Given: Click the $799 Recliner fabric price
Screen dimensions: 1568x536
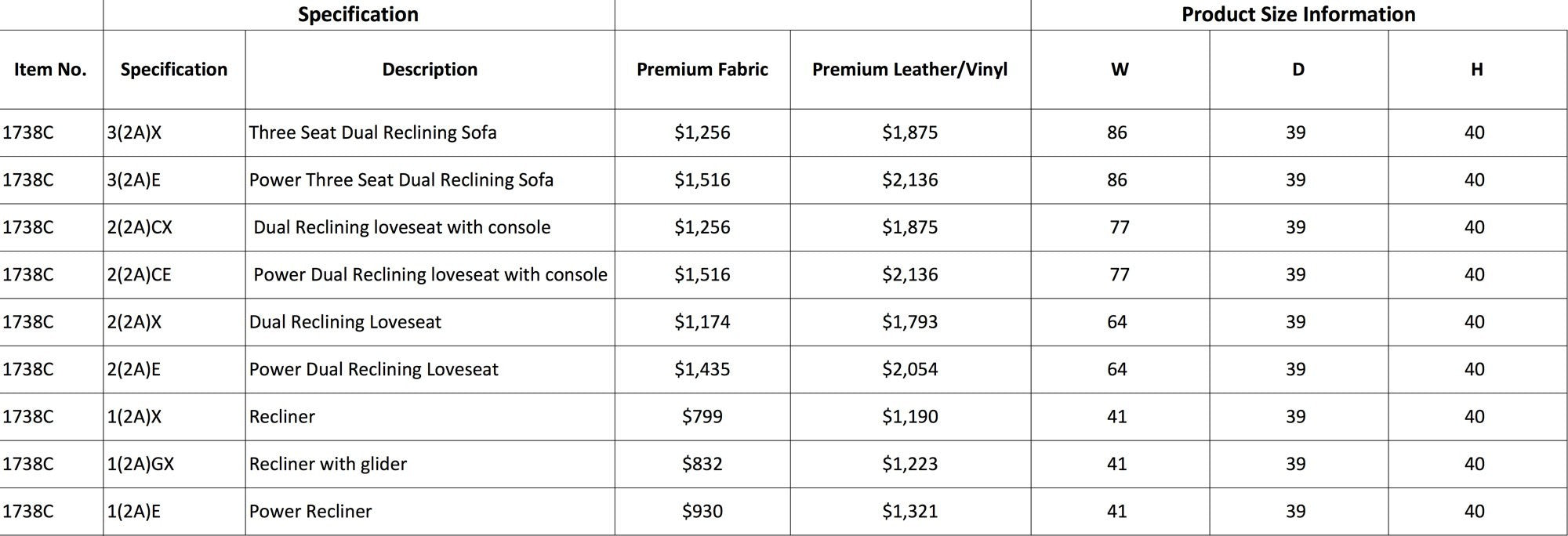Looking at the screenshot, I should (702, 417).
